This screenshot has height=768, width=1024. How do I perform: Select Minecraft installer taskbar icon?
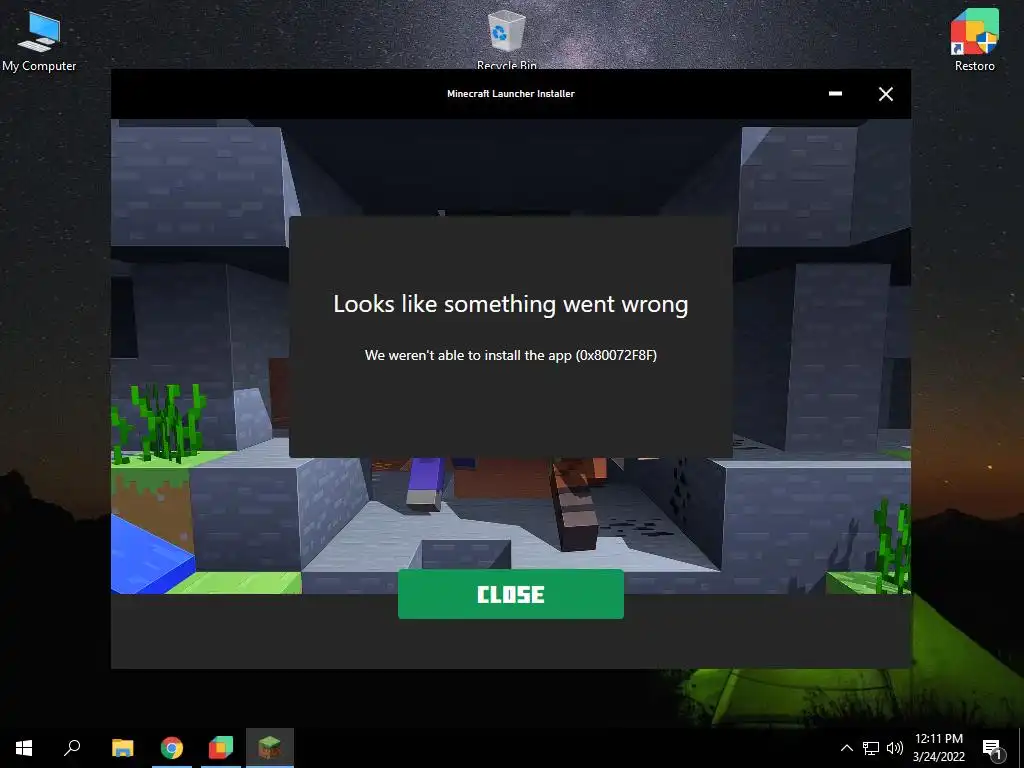point(270,748)
